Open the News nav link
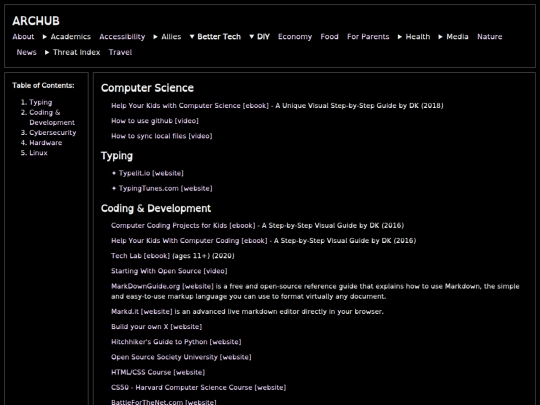Screen dimensions: 540x405 click(27, 52)
